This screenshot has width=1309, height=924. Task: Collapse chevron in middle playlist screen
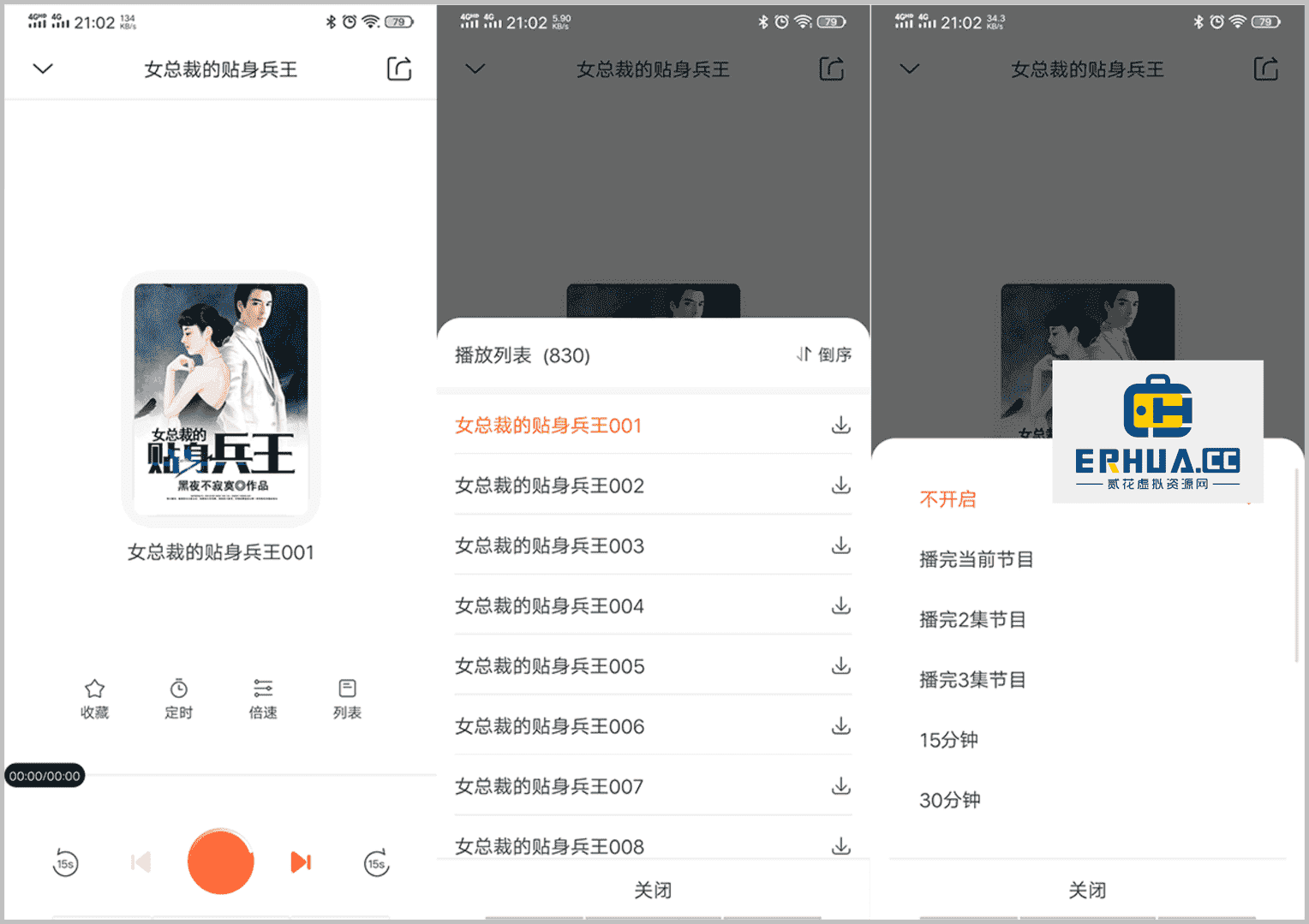pyautogui.click(x=475, y=69)
